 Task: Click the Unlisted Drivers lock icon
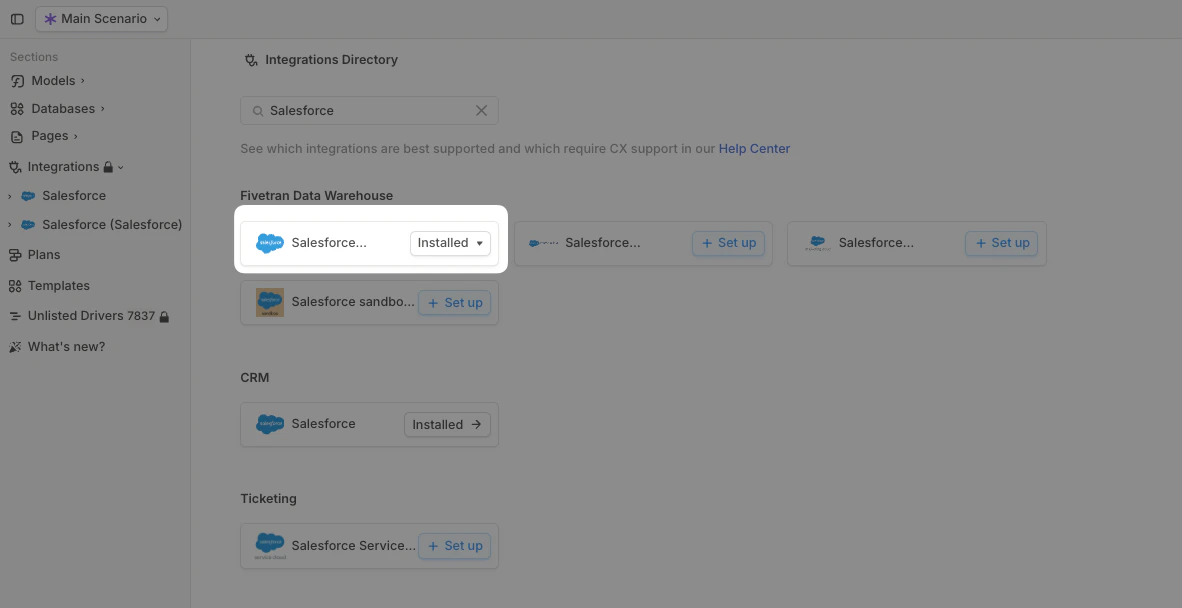[164, 317]
